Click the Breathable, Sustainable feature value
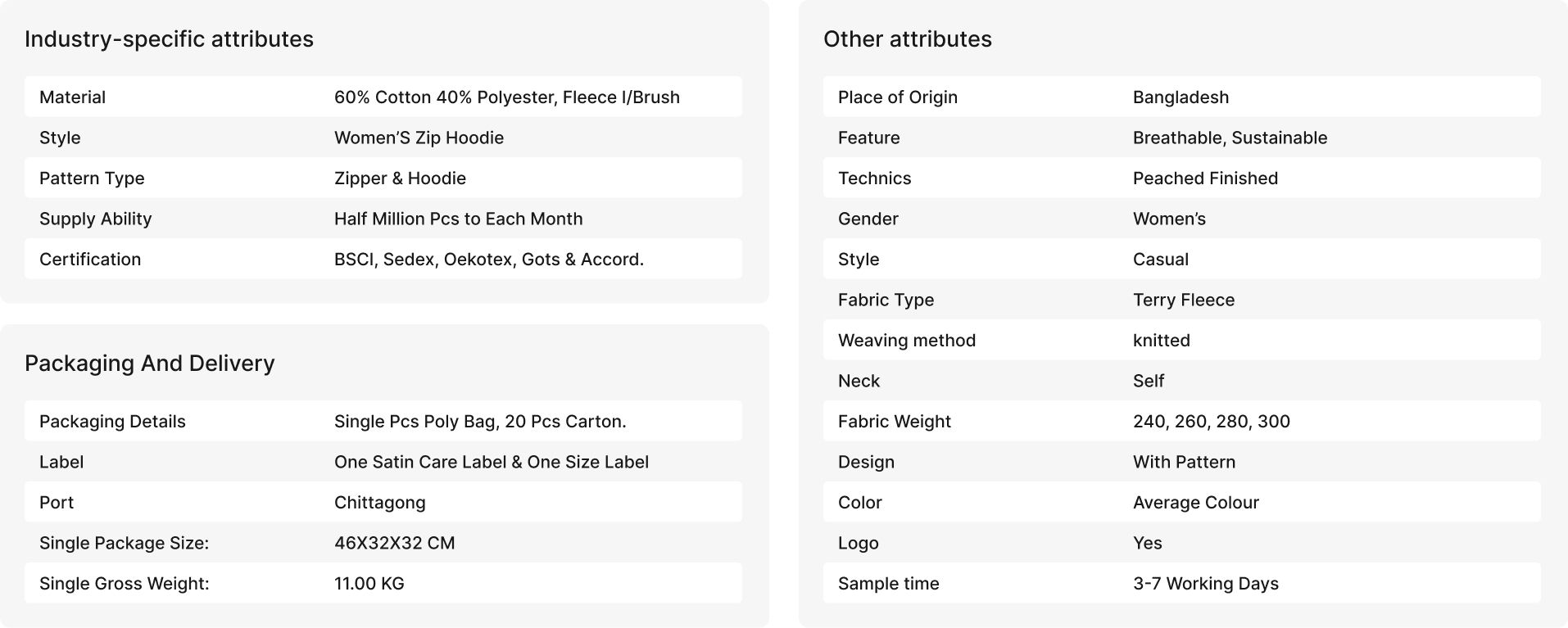Image resolution: width=1568 pixels, height=628 pixels. (1230, 138)
